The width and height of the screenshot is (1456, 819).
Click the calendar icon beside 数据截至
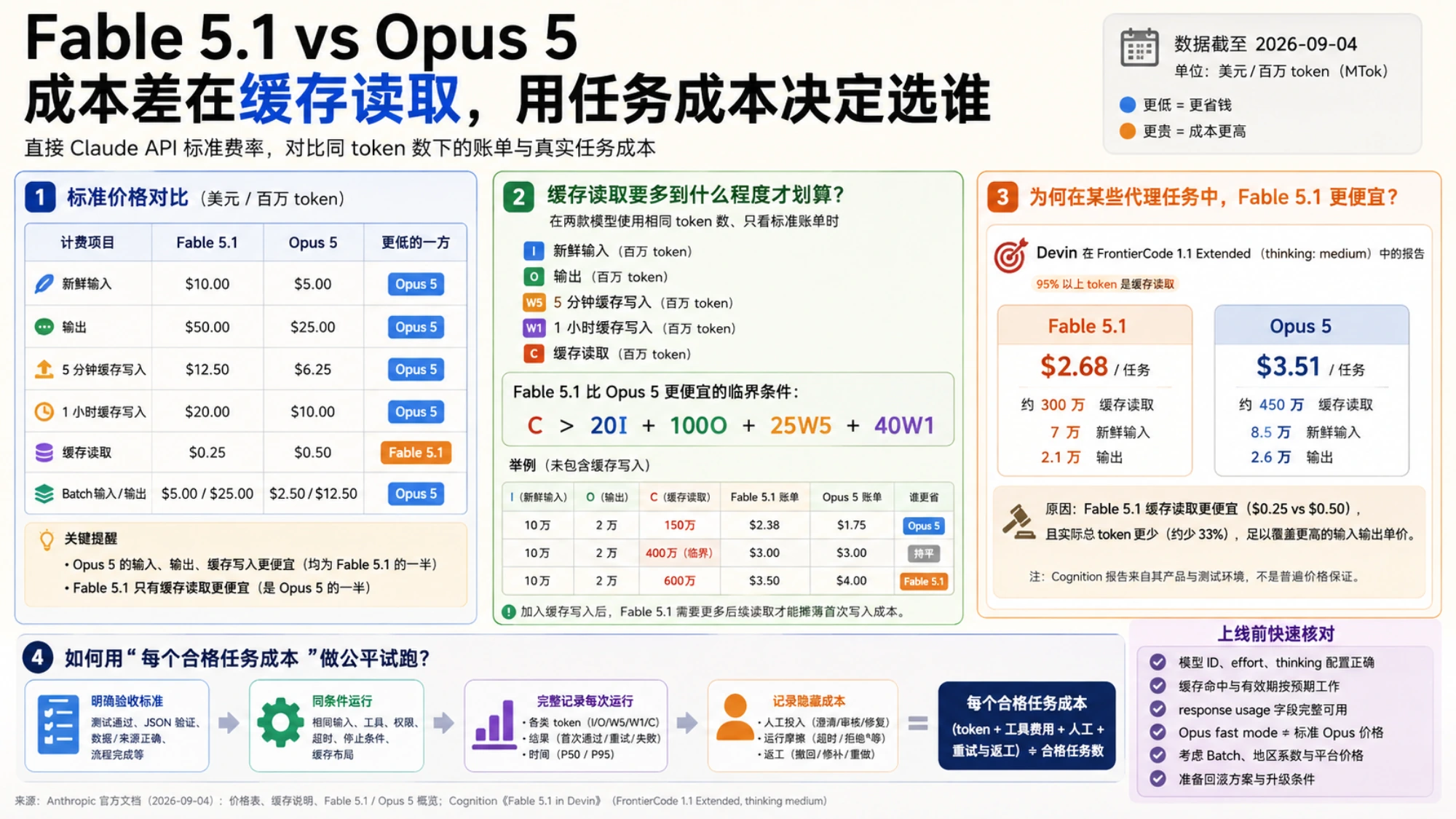[1139, 48]
